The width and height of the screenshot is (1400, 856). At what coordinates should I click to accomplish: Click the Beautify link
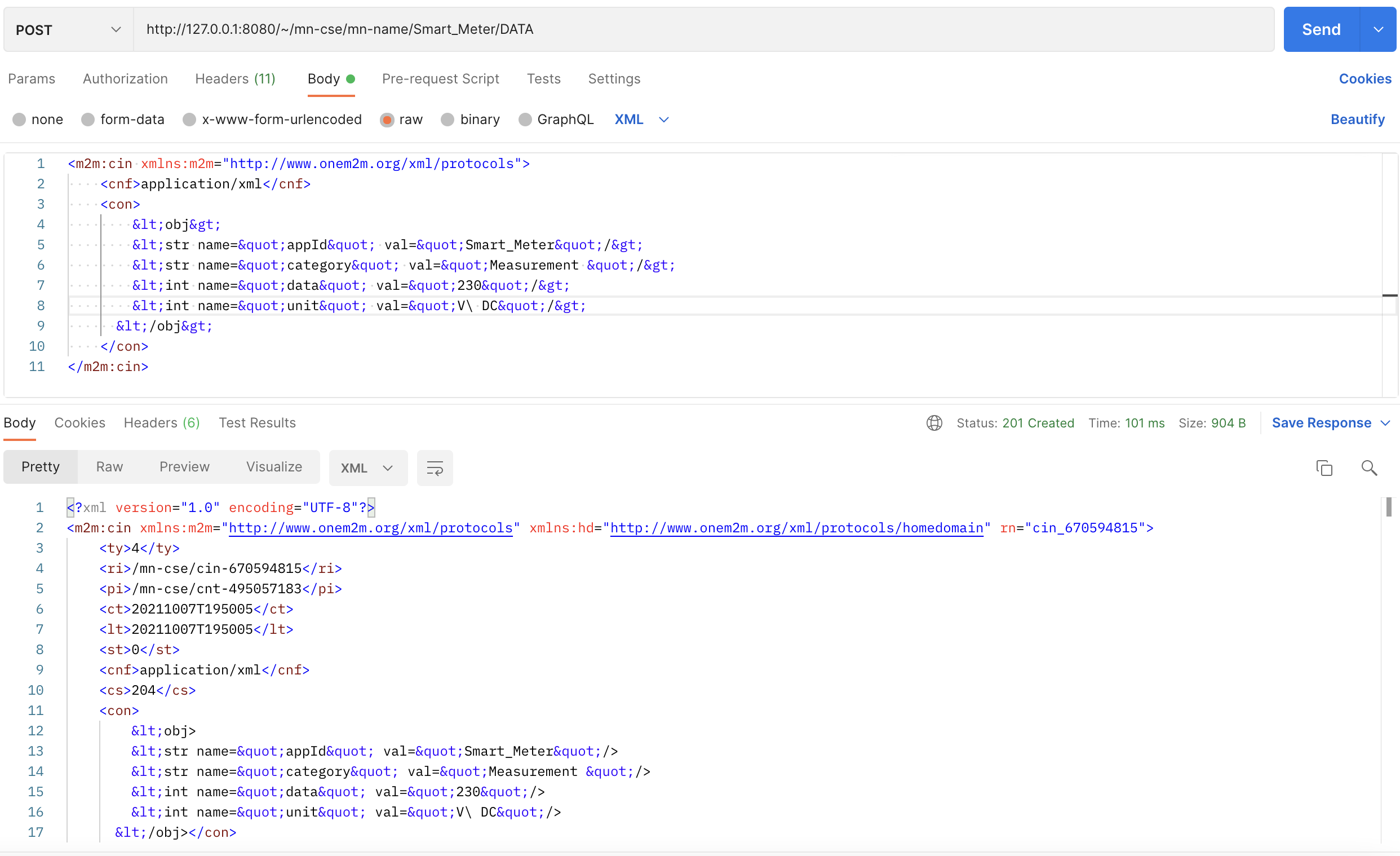[1357, 120]
